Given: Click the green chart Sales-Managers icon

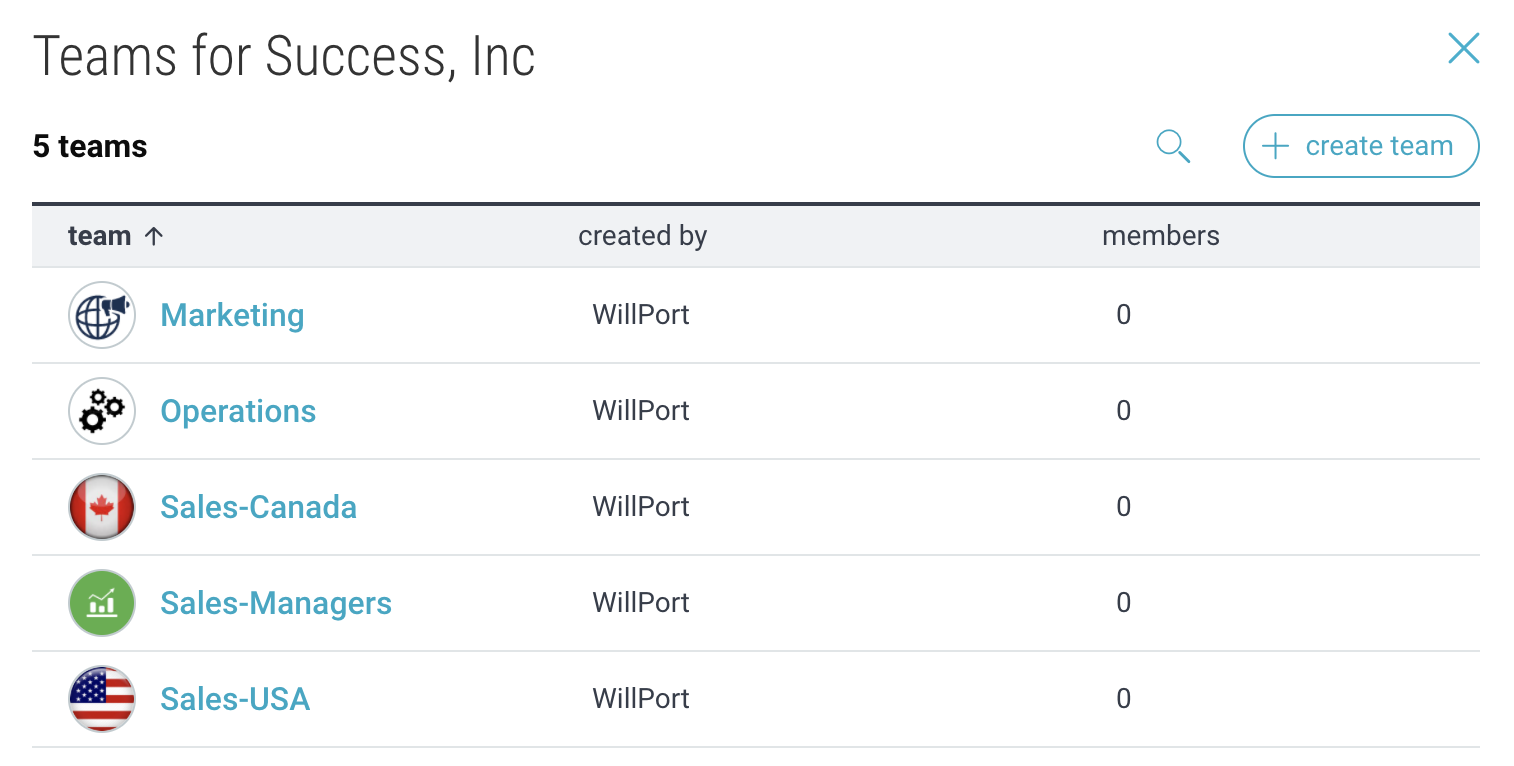Looking at the screenshot, I should point(102,603).
